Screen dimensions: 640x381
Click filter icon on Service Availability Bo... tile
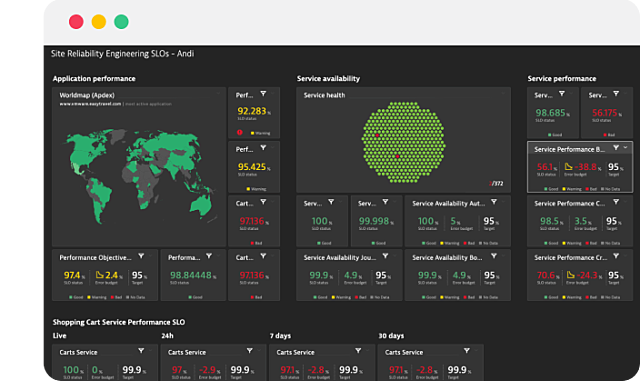(494, 256)
